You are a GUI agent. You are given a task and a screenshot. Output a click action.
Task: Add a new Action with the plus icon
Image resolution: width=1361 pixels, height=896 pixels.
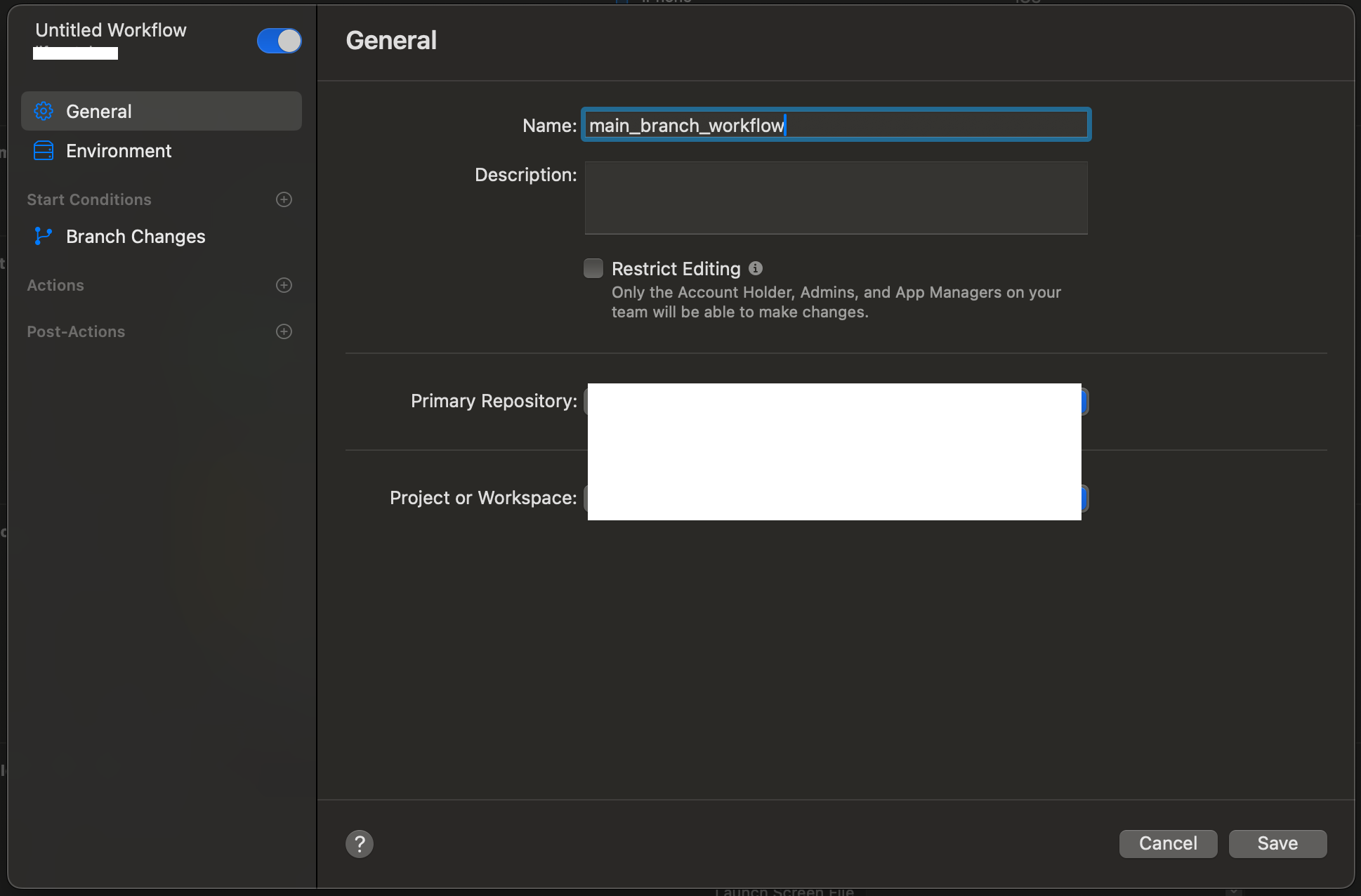284,285
